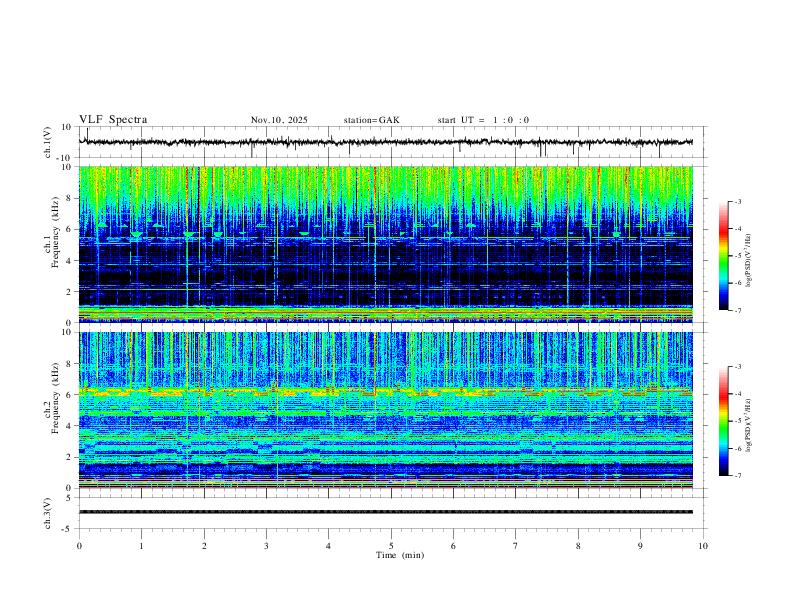Click the lower colorbar's log(PSD) label
Viewport: 792px width, 612px height.
click(748, 425)
